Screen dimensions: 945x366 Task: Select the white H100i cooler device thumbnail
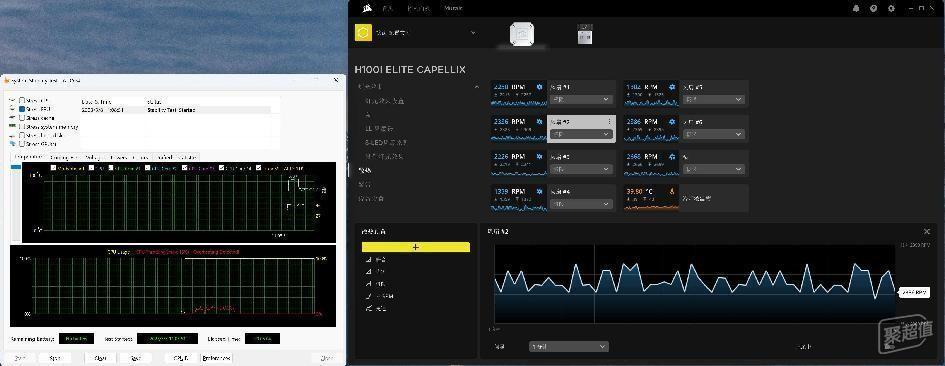pyautogui.click(x=523, y=34)
